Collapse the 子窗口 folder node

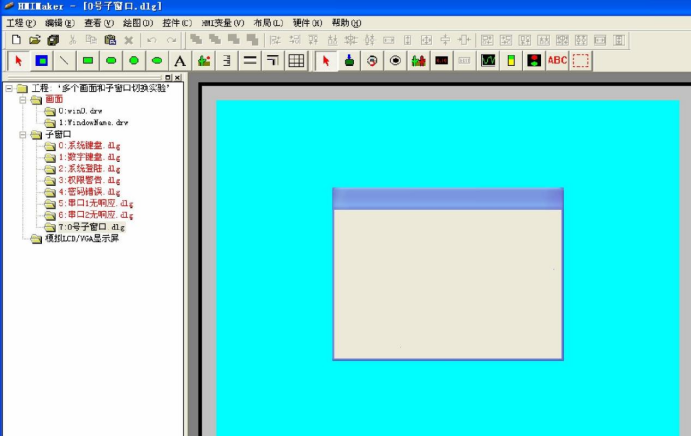(23, 135)
